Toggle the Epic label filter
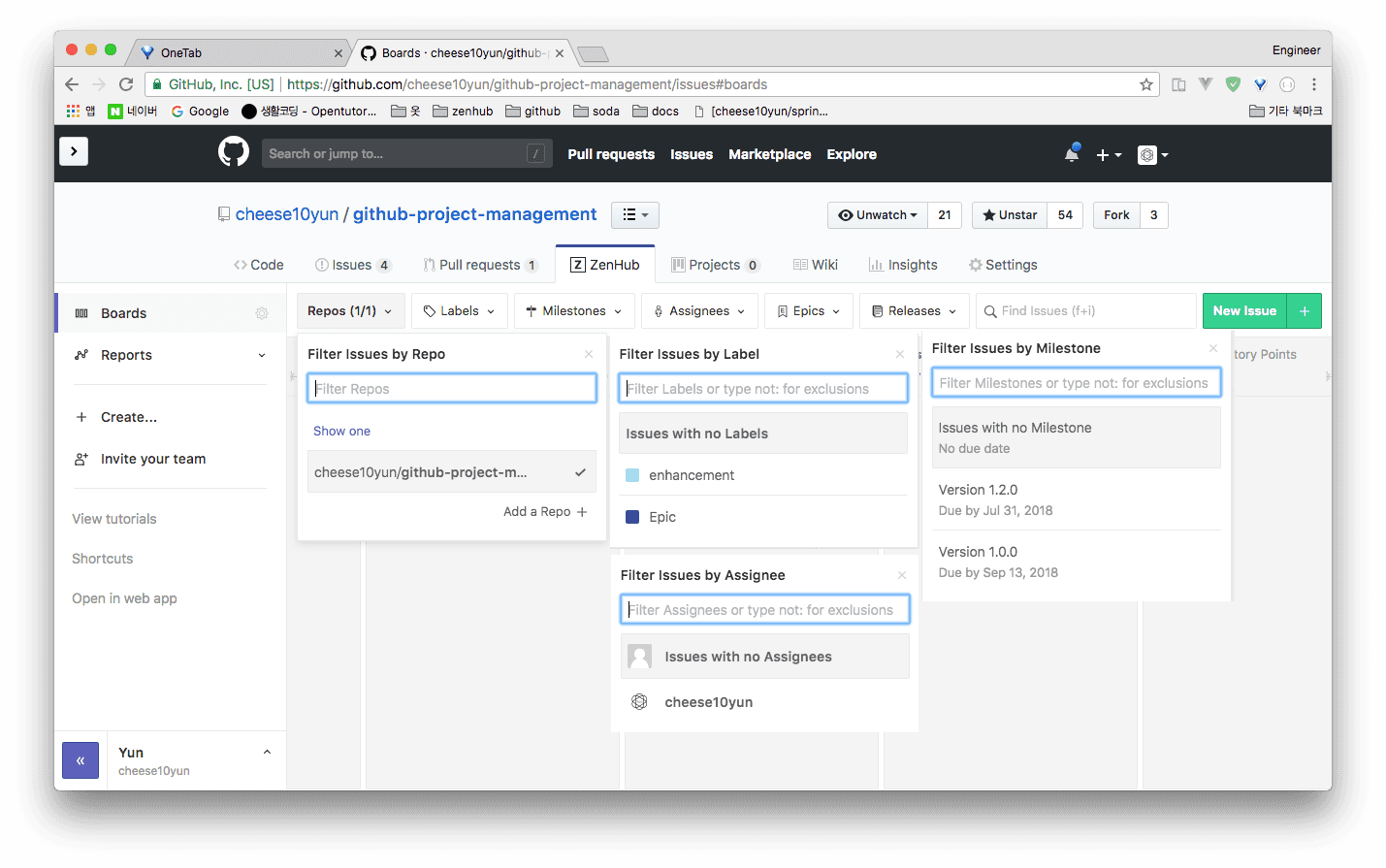1386x868 pixels. [x=763, y=517]
